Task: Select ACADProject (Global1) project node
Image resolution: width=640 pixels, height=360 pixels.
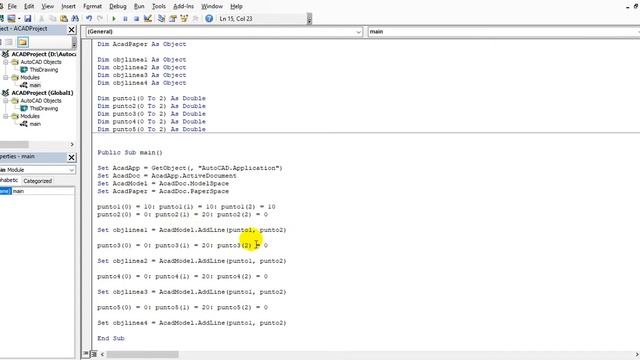Action: [42, 93]
